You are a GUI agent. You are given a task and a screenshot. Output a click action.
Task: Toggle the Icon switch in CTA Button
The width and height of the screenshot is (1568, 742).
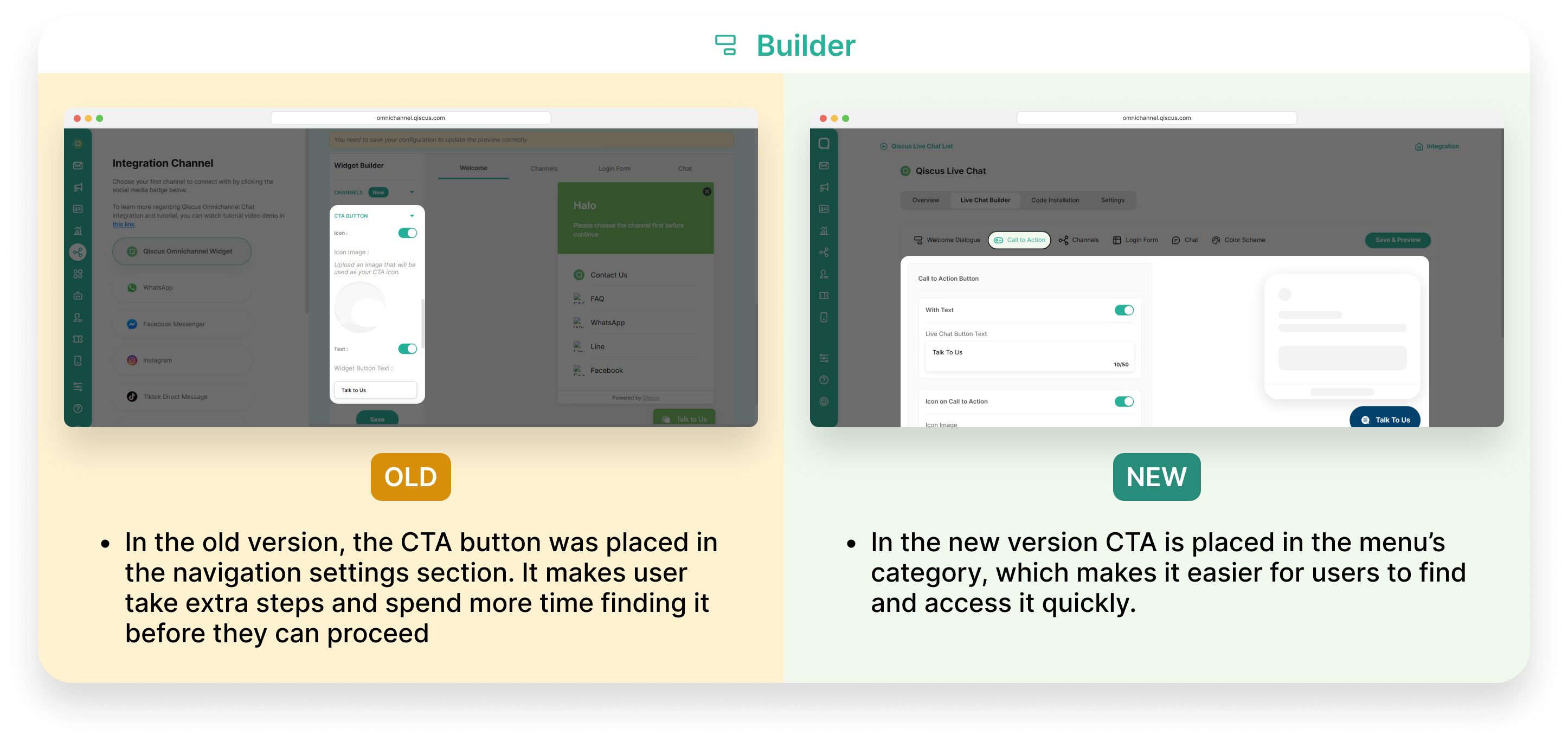point(407,233)
